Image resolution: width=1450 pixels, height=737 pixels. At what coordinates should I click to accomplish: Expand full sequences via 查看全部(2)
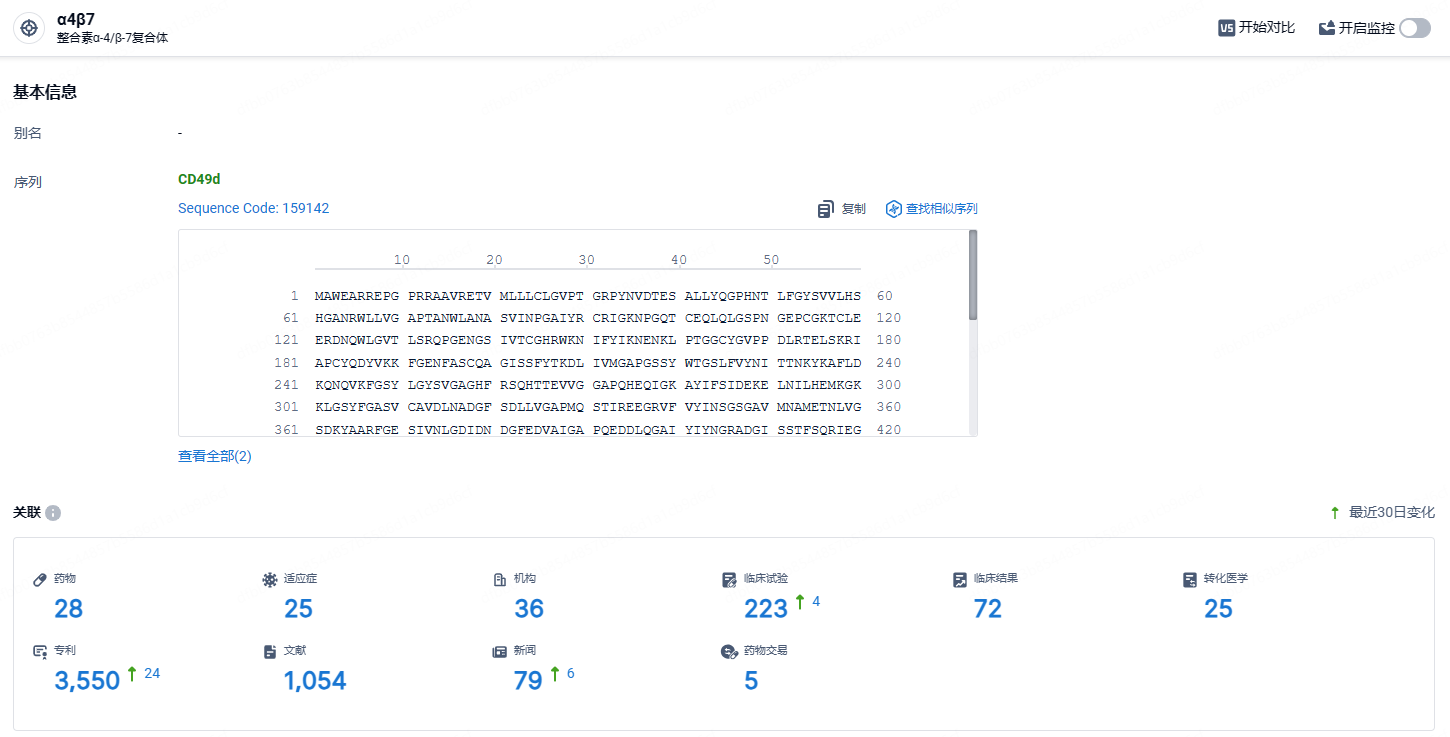pos(215,456)
